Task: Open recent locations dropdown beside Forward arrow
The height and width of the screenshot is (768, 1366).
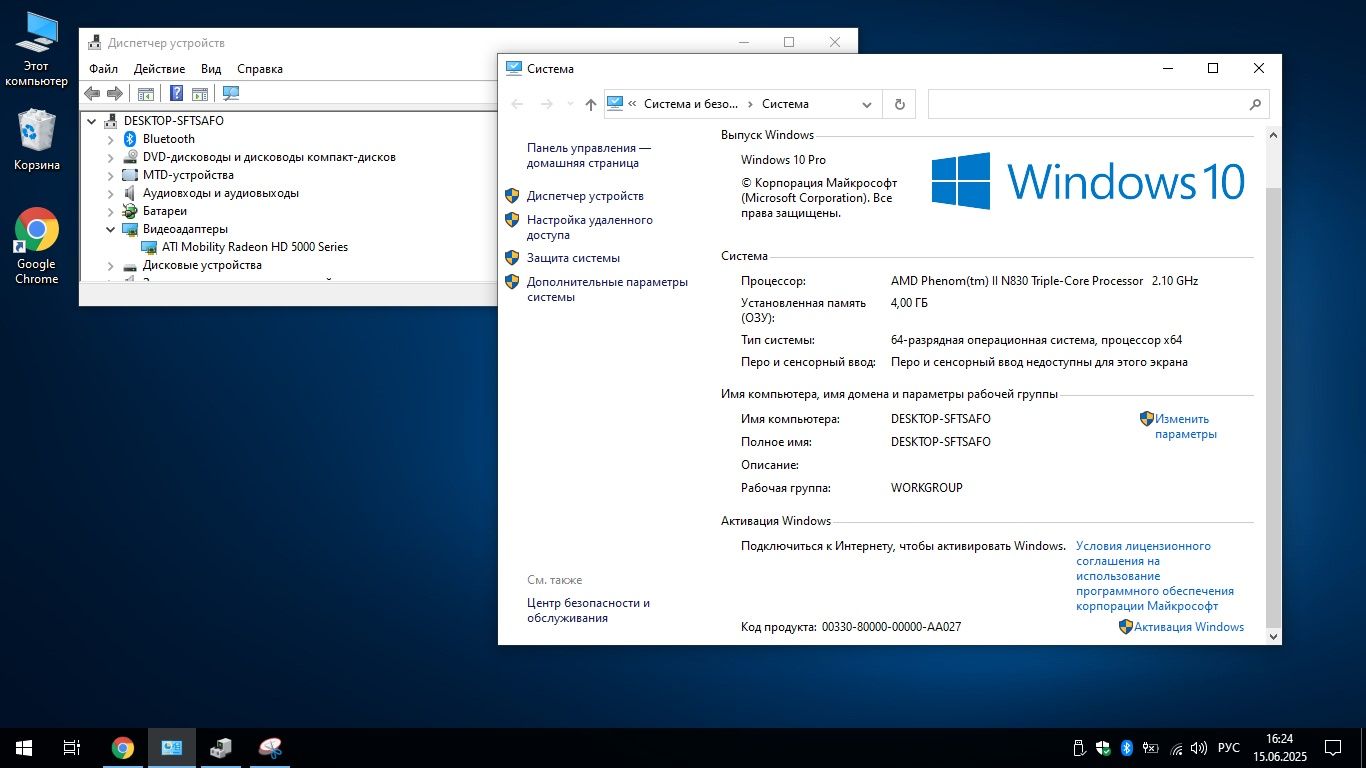Action: pyautogui.click(x=570, y=104)
